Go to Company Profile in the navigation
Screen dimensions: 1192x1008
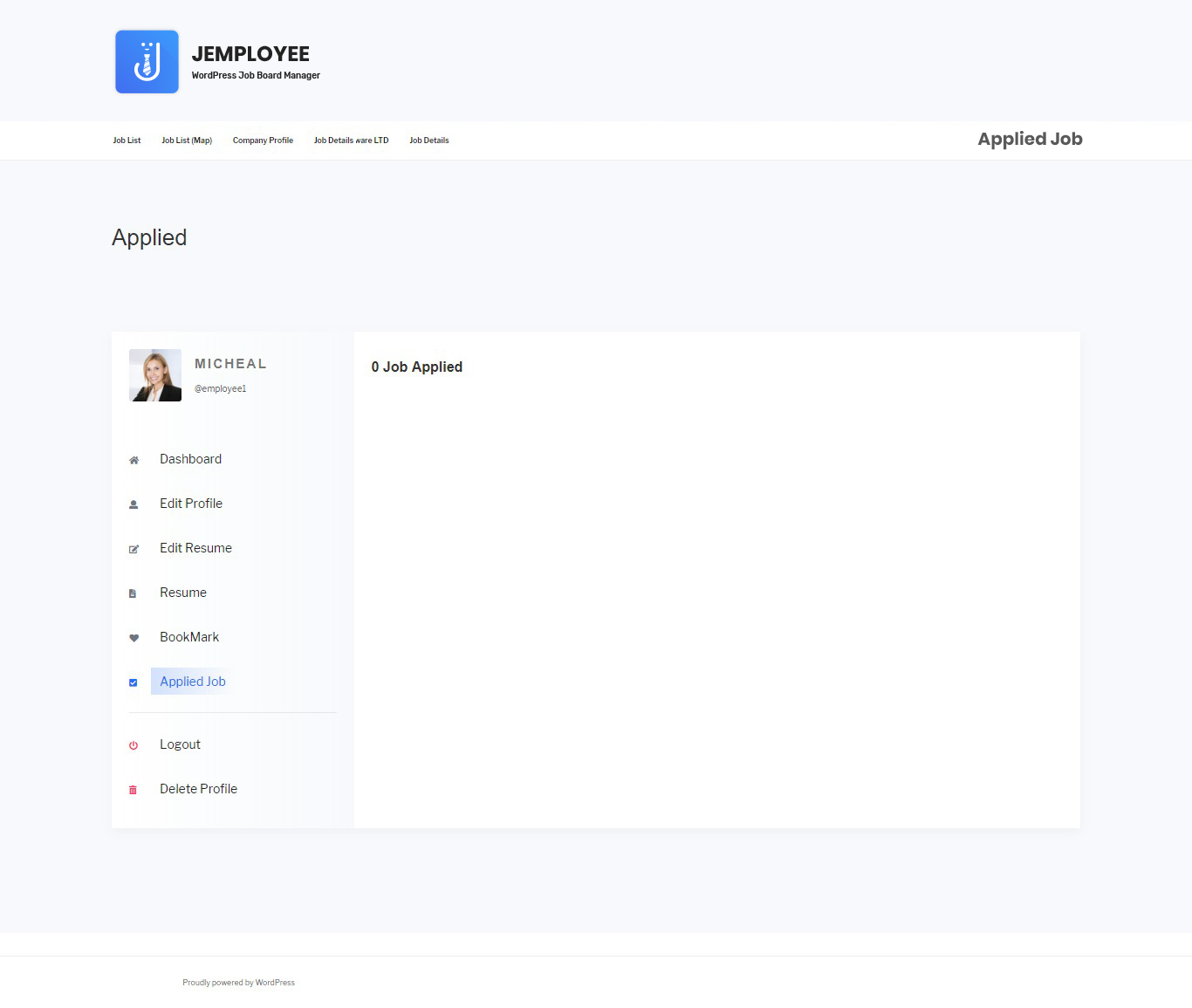263,141
